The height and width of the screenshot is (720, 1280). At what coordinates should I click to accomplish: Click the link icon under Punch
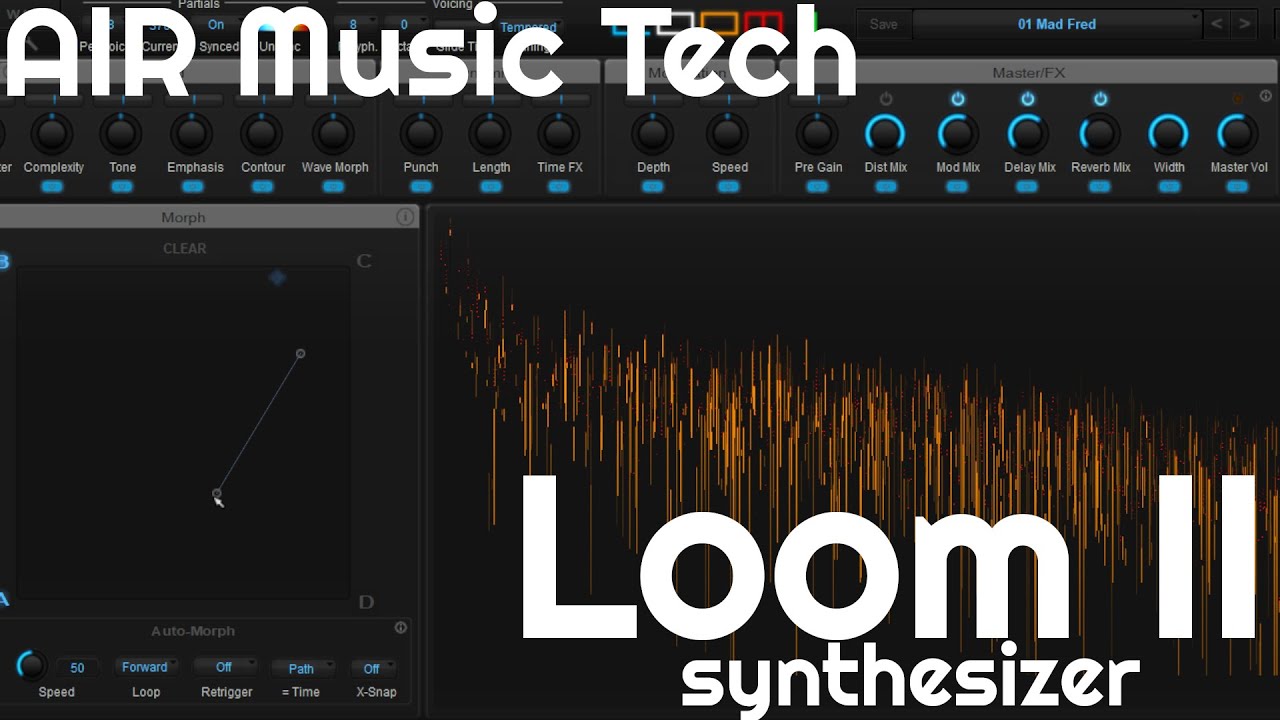(x=421, y=186)
